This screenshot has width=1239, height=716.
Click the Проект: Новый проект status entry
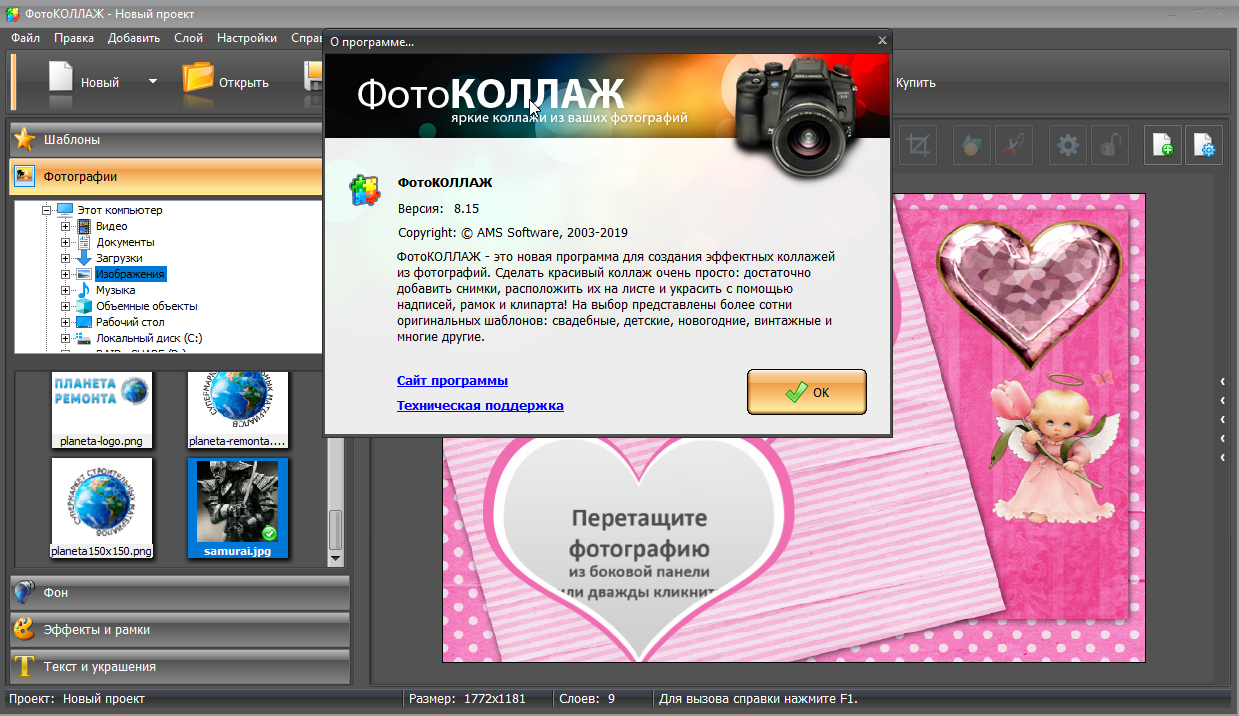(77, 698)
